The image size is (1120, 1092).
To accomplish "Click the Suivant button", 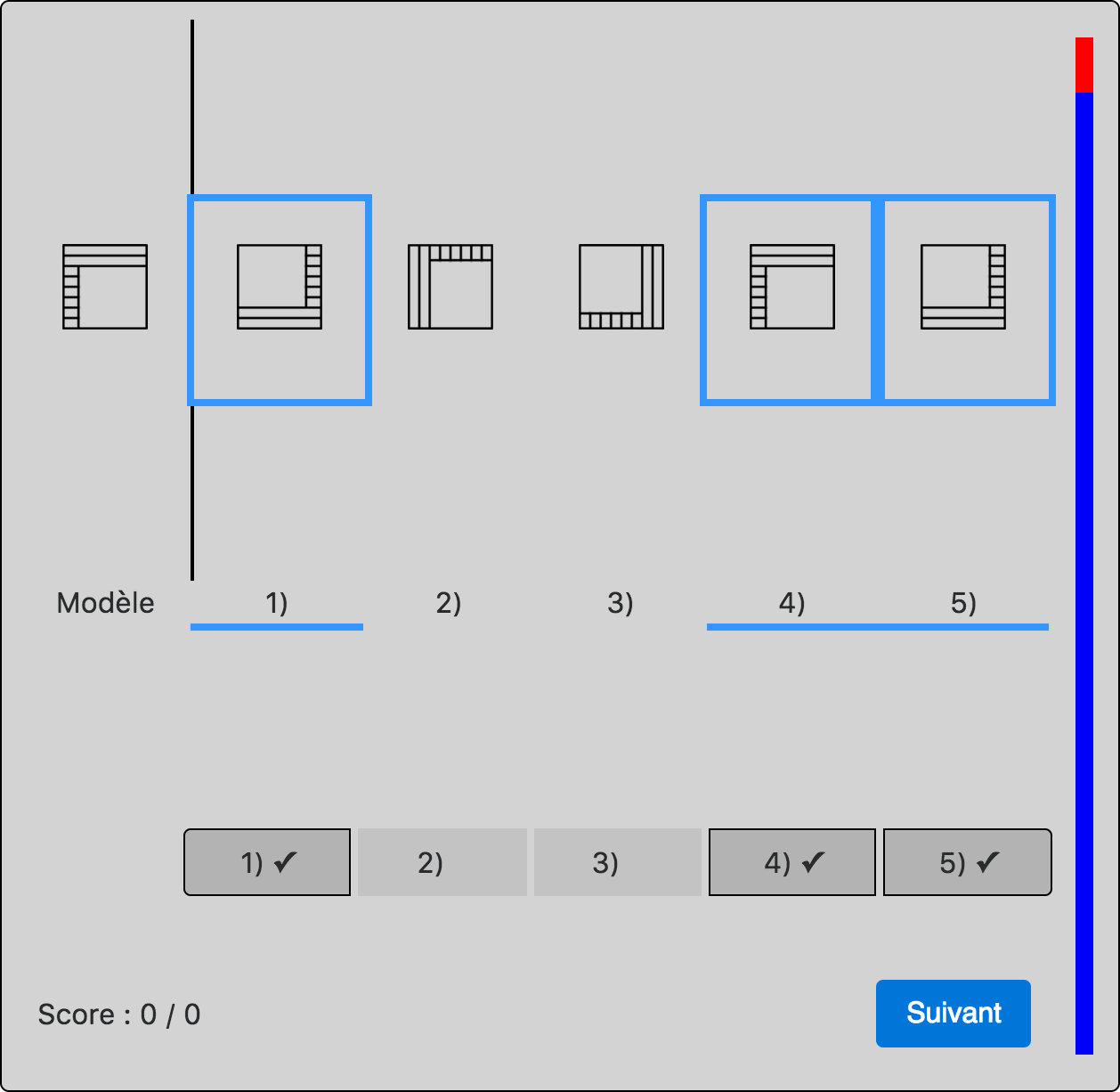I will tap(953, 1013).
